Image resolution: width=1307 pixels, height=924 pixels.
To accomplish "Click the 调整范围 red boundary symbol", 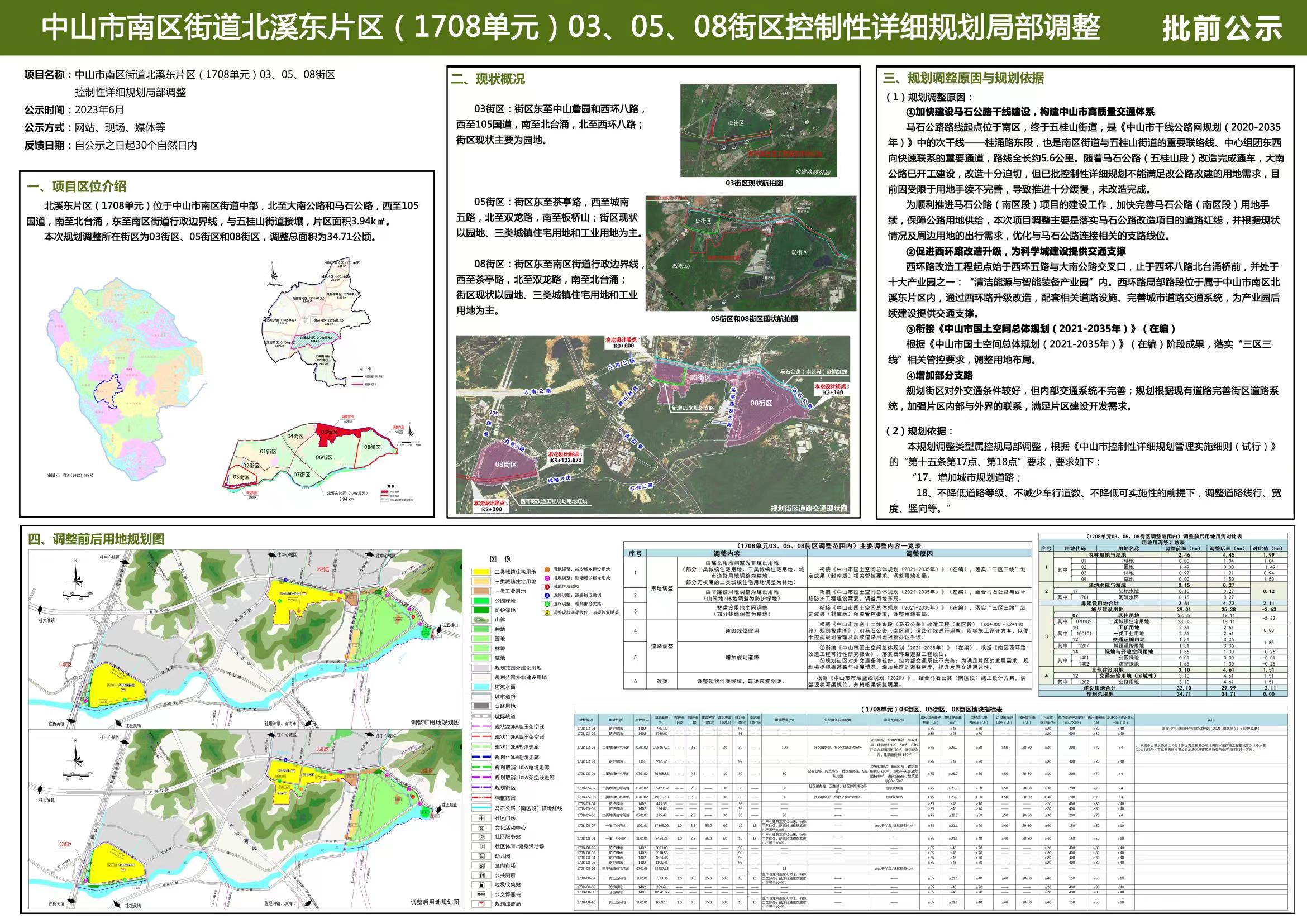I will [x=481, y=798].
